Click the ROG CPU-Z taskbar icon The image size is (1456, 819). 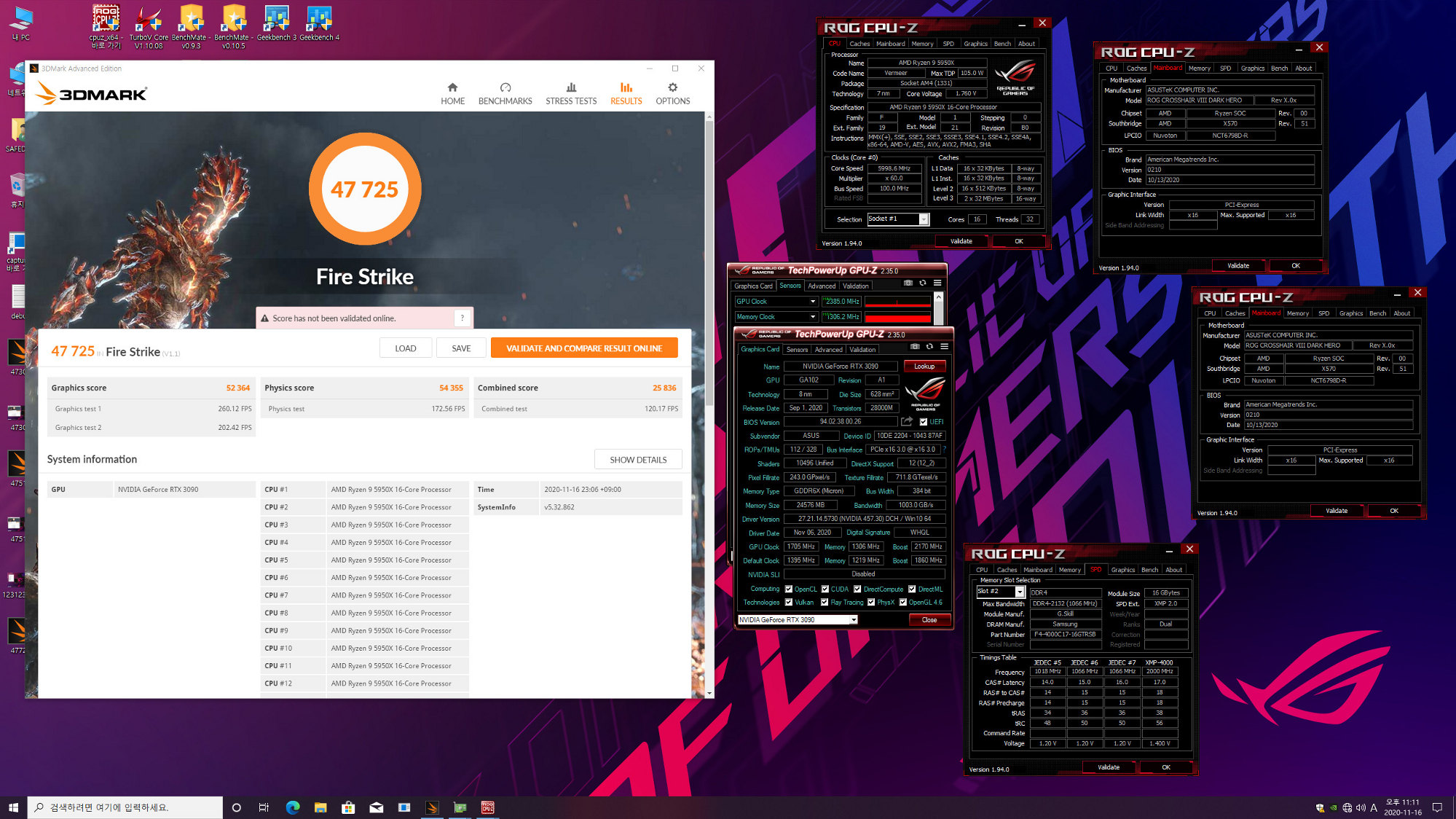pos(487,807)
